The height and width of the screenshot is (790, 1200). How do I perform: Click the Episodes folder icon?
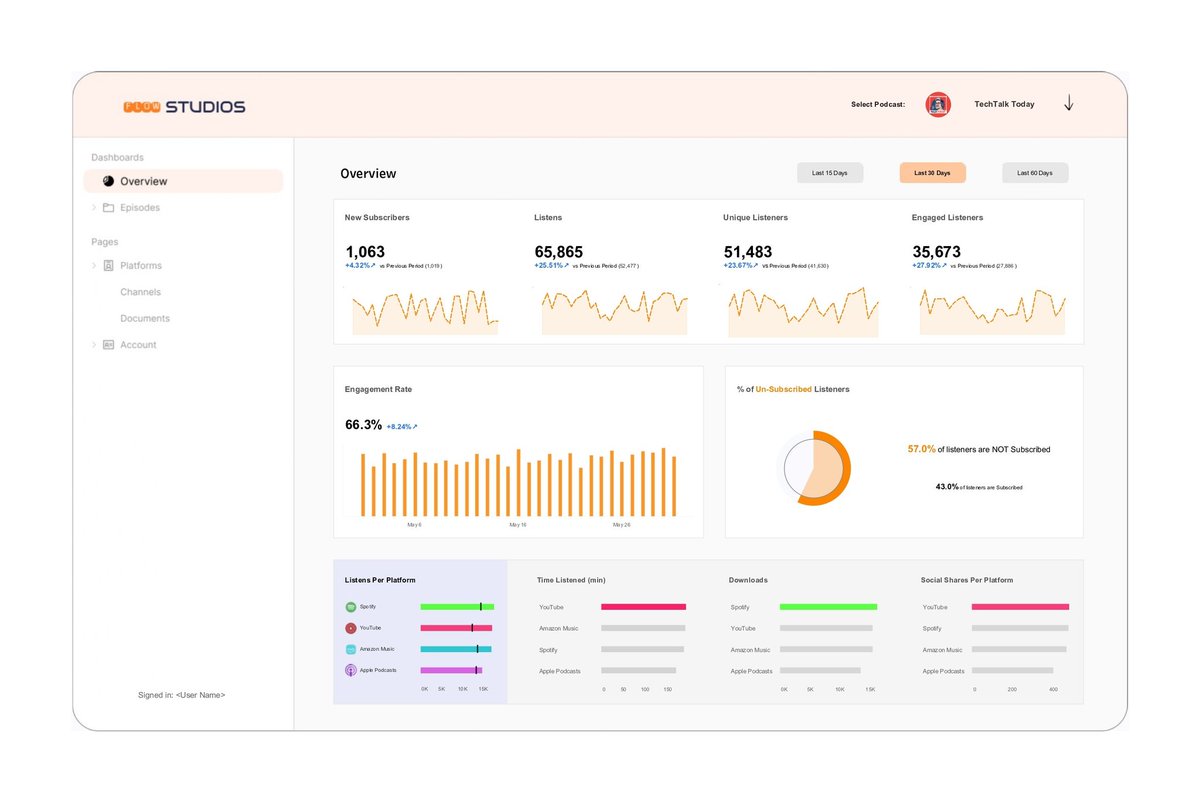click(109, 207)
